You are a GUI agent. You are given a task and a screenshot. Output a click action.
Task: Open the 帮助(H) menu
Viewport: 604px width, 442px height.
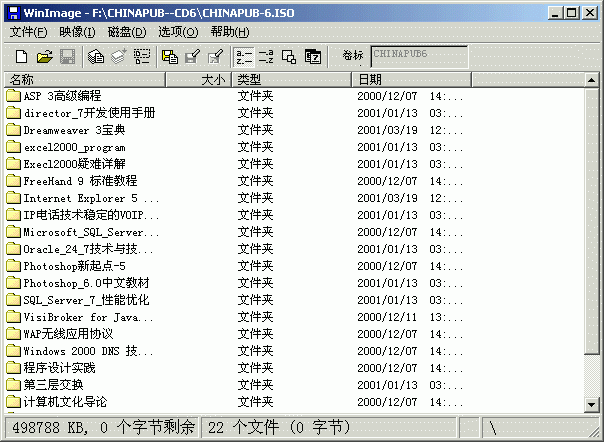(x=230, y=32)
